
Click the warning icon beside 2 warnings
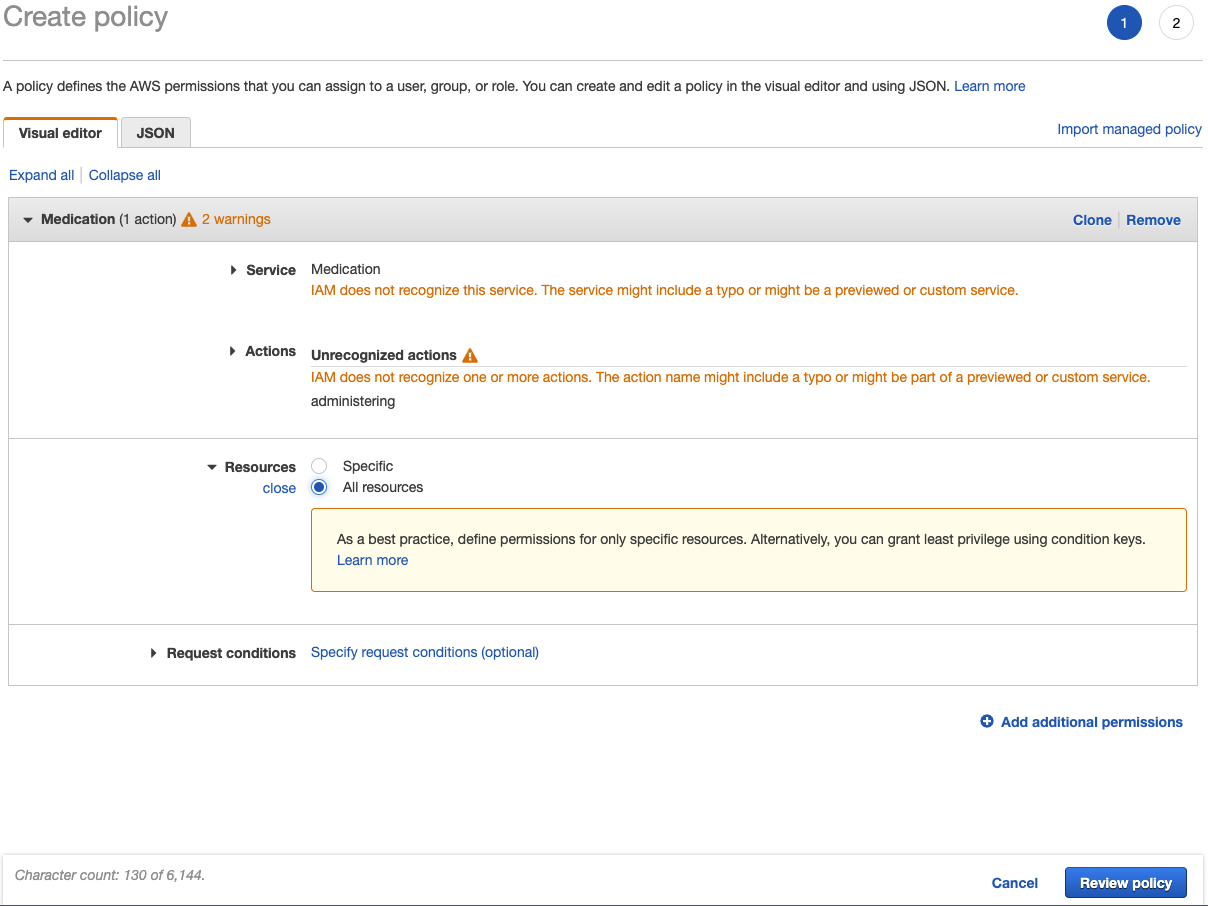pyautogui.click(x=189, y=220)
